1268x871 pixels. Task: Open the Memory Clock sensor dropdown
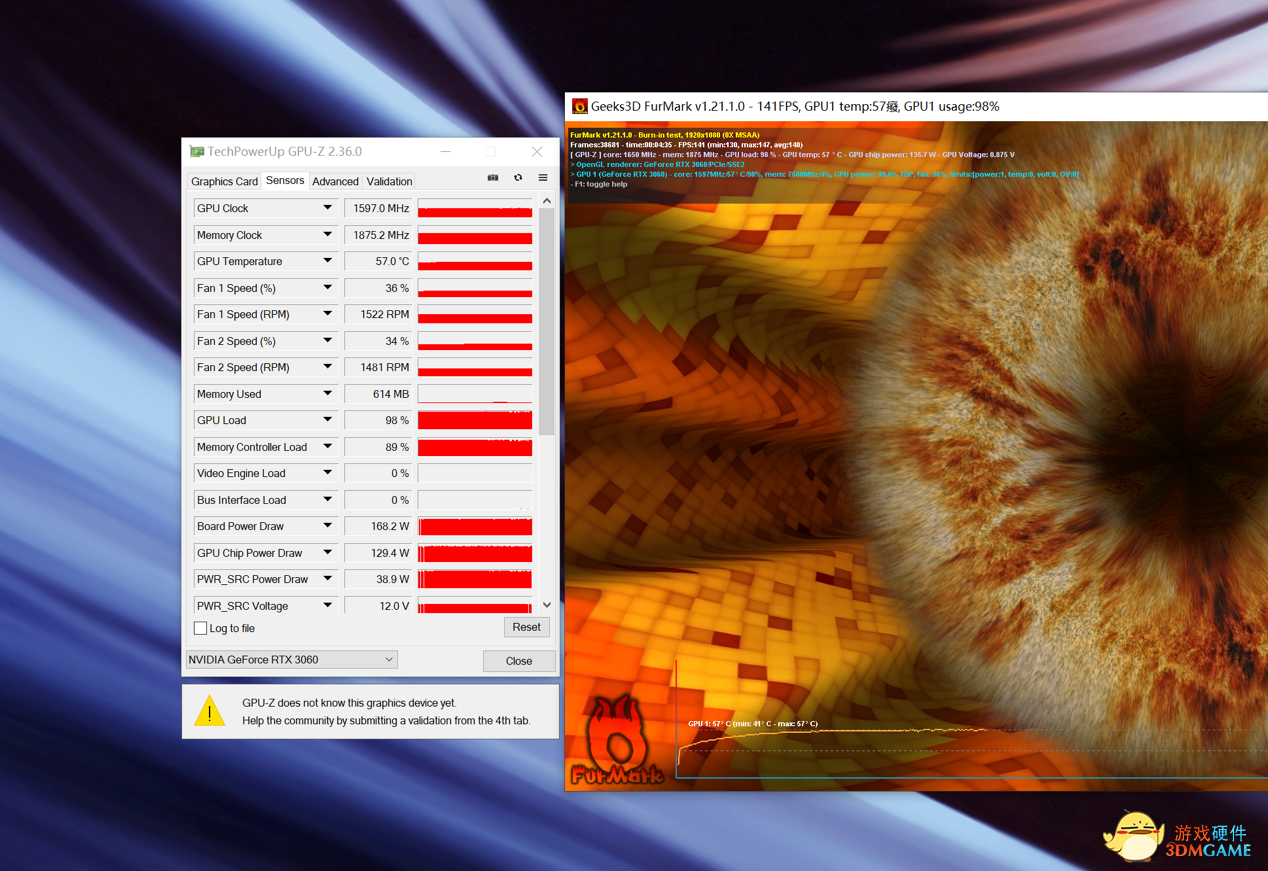coord(327,235)
